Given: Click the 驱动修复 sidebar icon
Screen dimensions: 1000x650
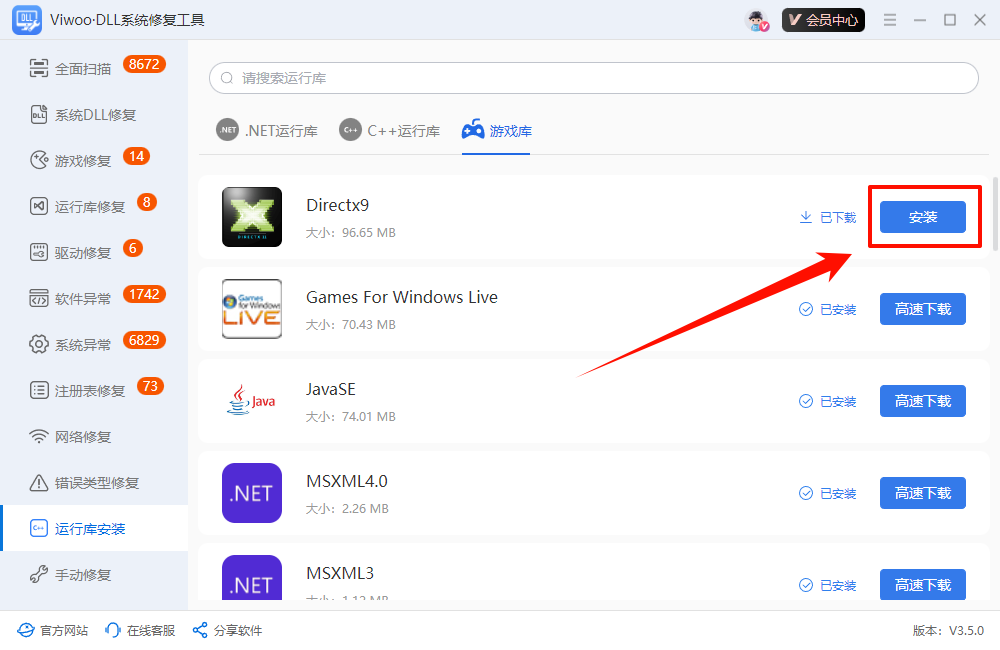Looking at the screenshot, I should click(x=39, y=253).
